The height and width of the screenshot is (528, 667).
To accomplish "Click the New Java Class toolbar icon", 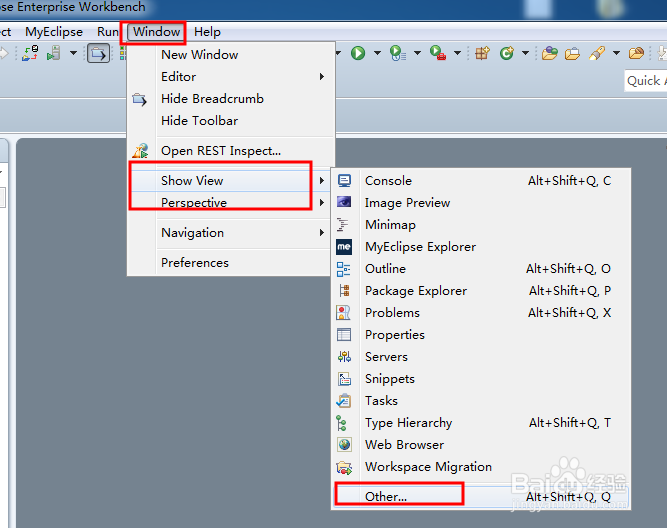I will tap(507, 53).
